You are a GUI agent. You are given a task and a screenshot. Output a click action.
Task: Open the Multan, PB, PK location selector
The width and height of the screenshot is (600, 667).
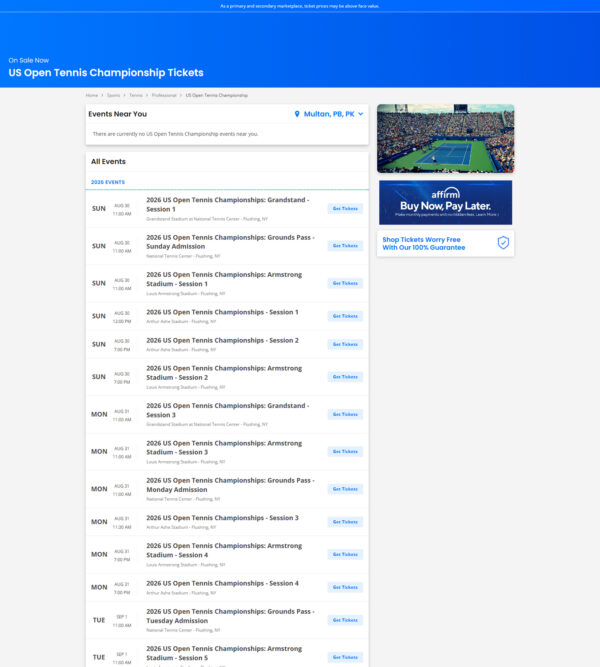point(329,114)
